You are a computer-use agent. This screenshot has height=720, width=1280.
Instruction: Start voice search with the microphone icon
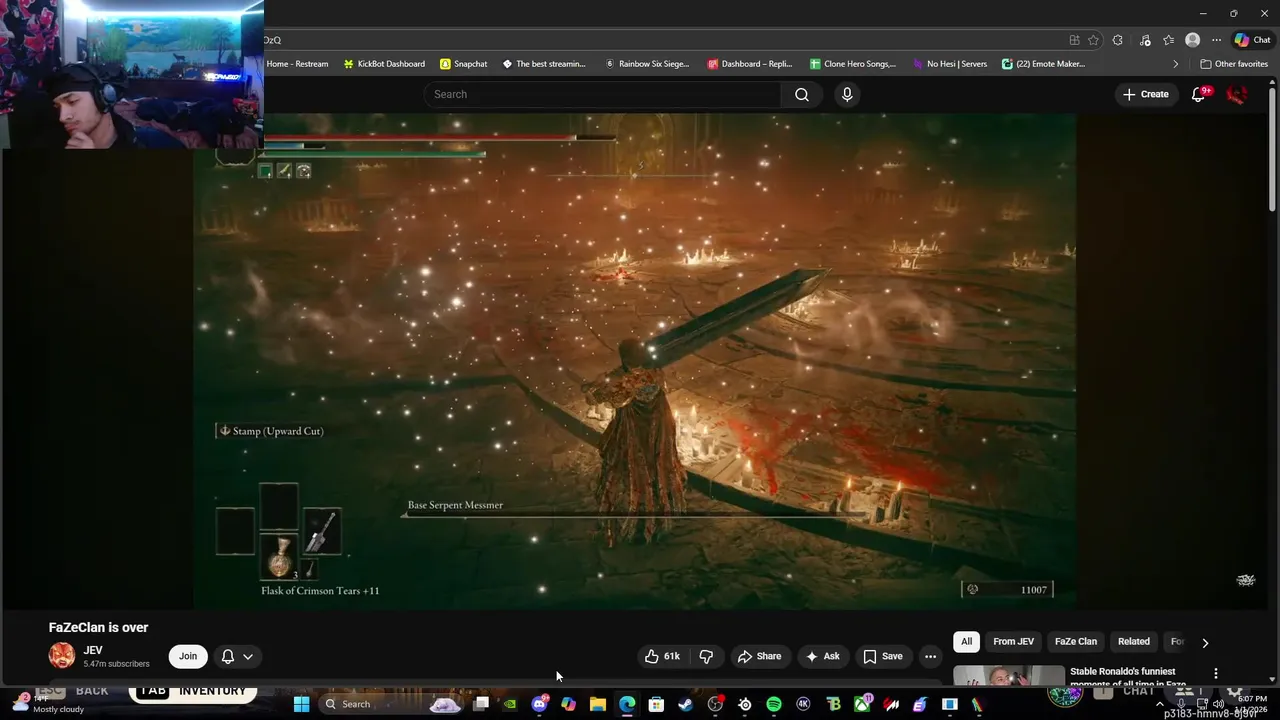(x=847, y=94)
